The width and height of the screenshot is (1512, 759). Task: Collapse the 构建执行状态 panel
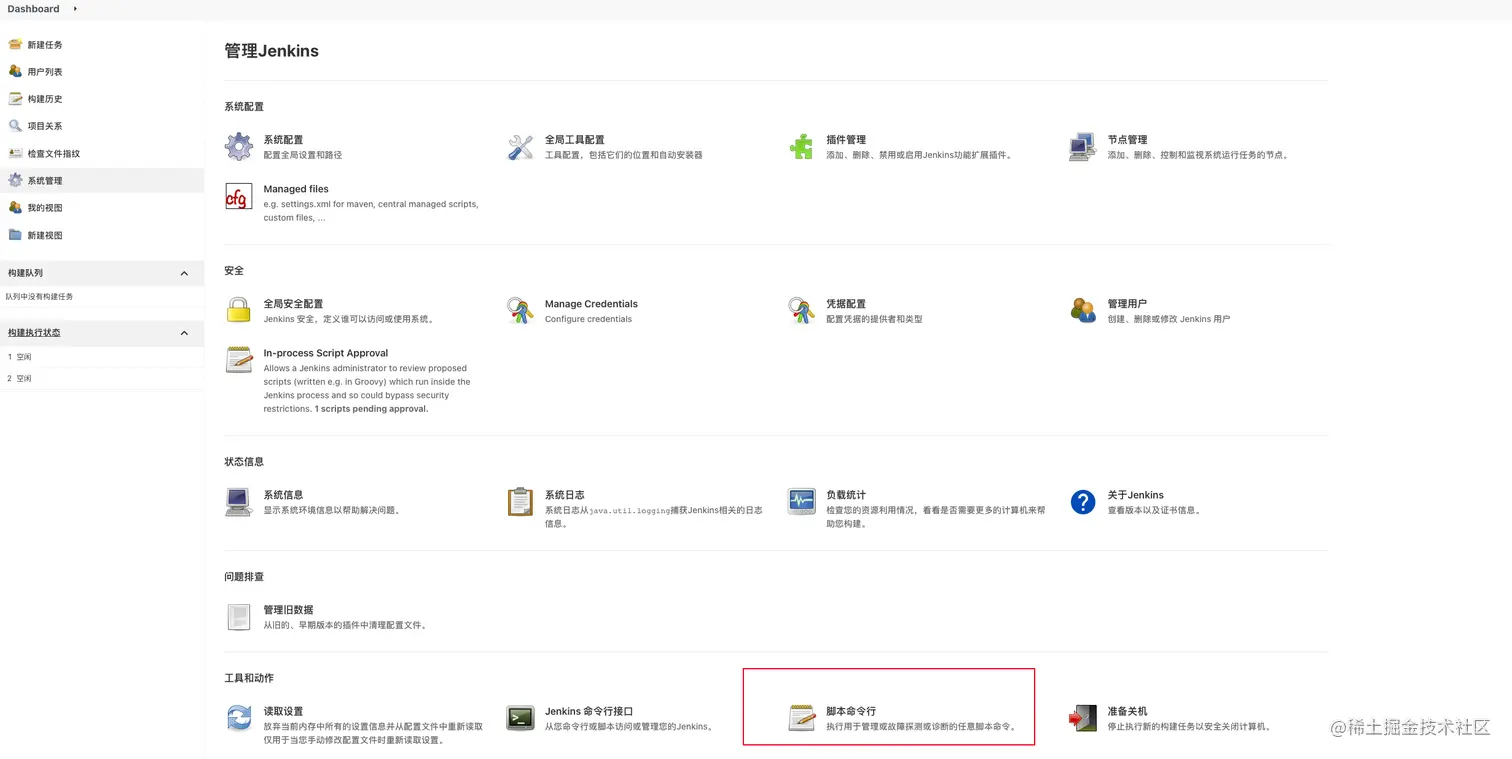tap(184, 333)
